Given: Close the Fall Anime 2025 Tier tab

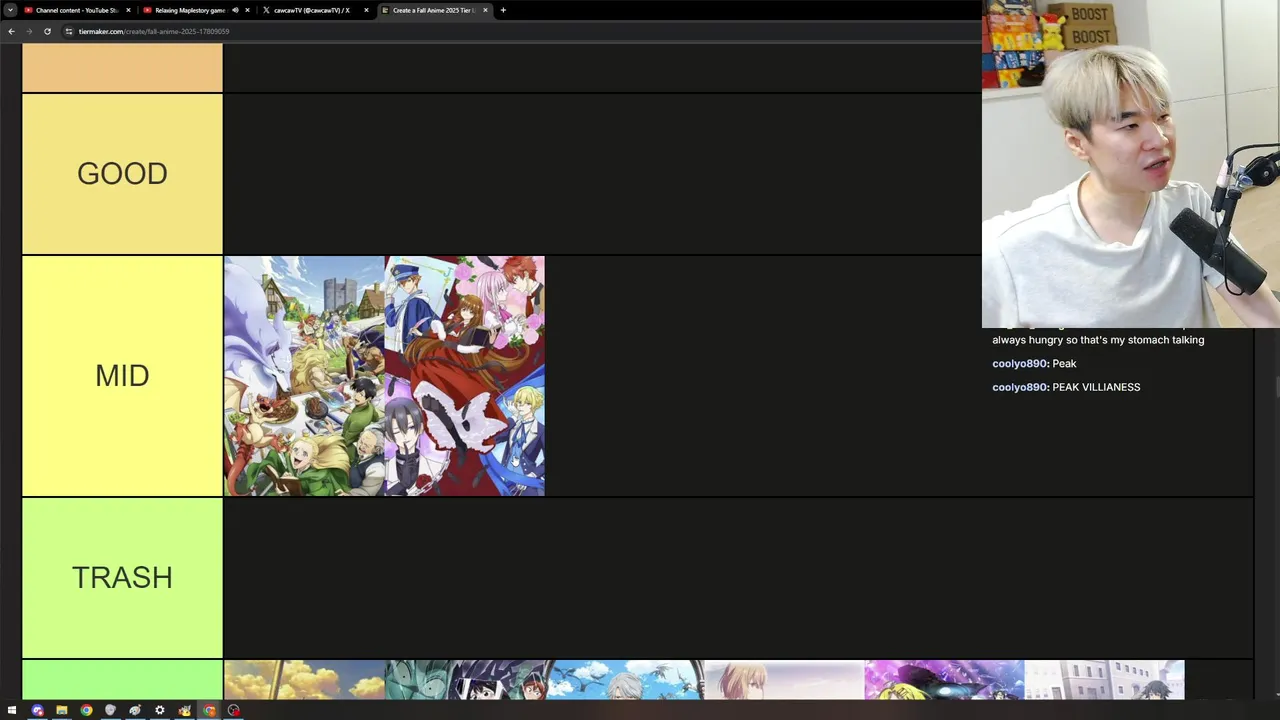Looking at the screenshot, I should click(485, 10).
